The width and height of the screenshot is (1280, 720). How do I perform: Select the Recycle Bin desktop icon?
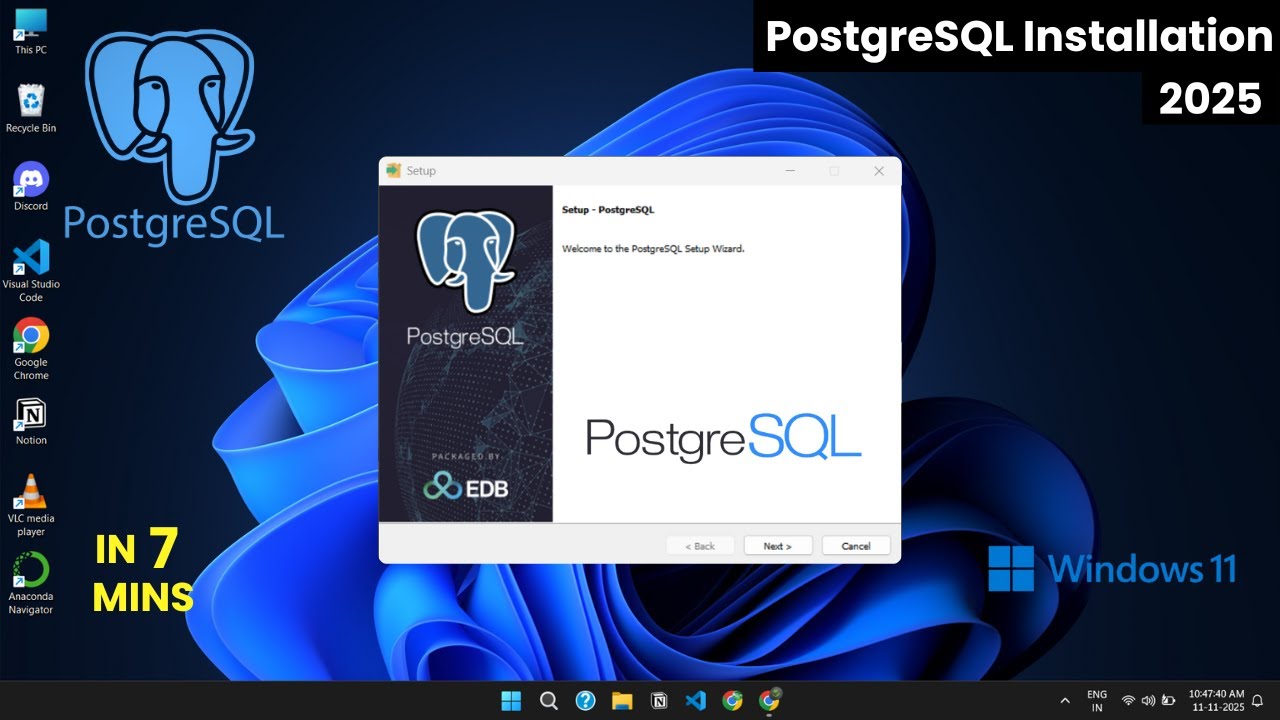click(x=31, y=108)
